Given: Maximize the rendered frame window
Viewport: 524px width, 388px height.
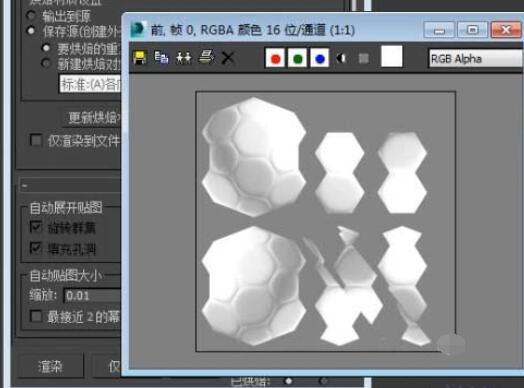Looking at the screenshot, I should coord(472,30).
